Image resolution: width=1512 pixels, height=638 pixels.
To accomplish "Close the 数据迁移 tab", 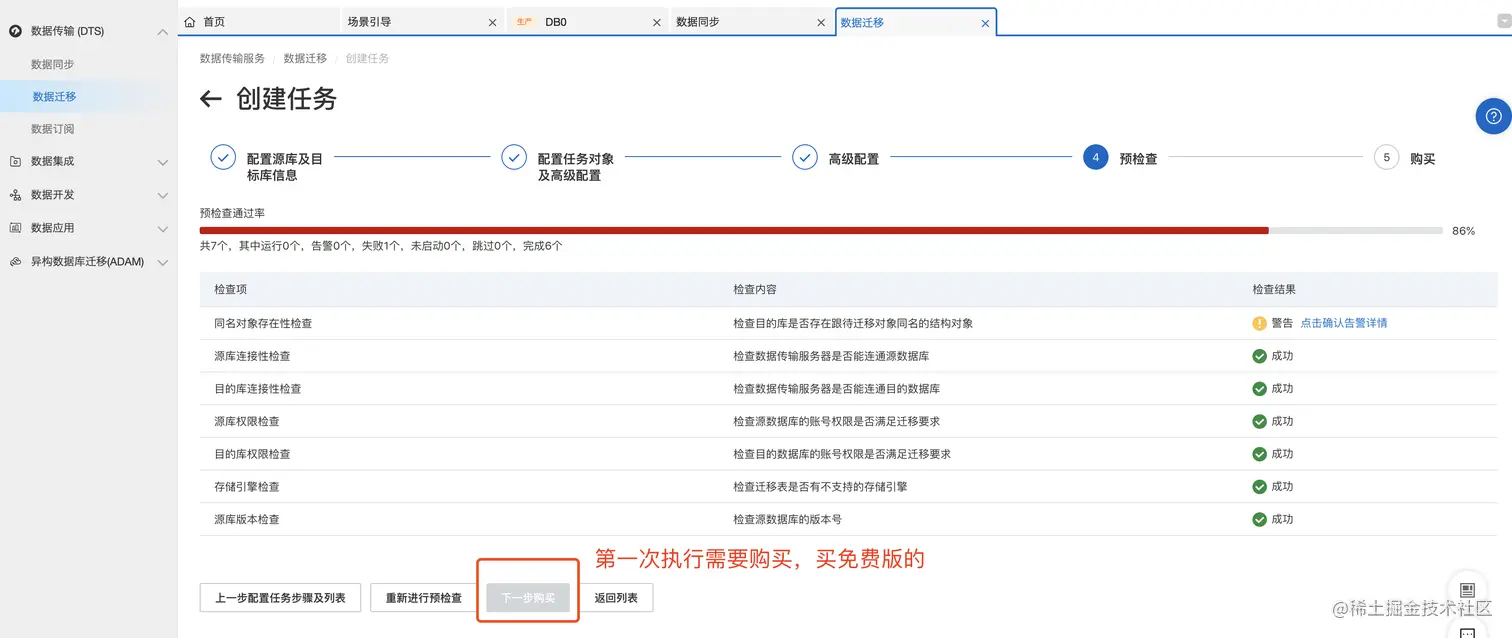I will (x=985, y=22).
